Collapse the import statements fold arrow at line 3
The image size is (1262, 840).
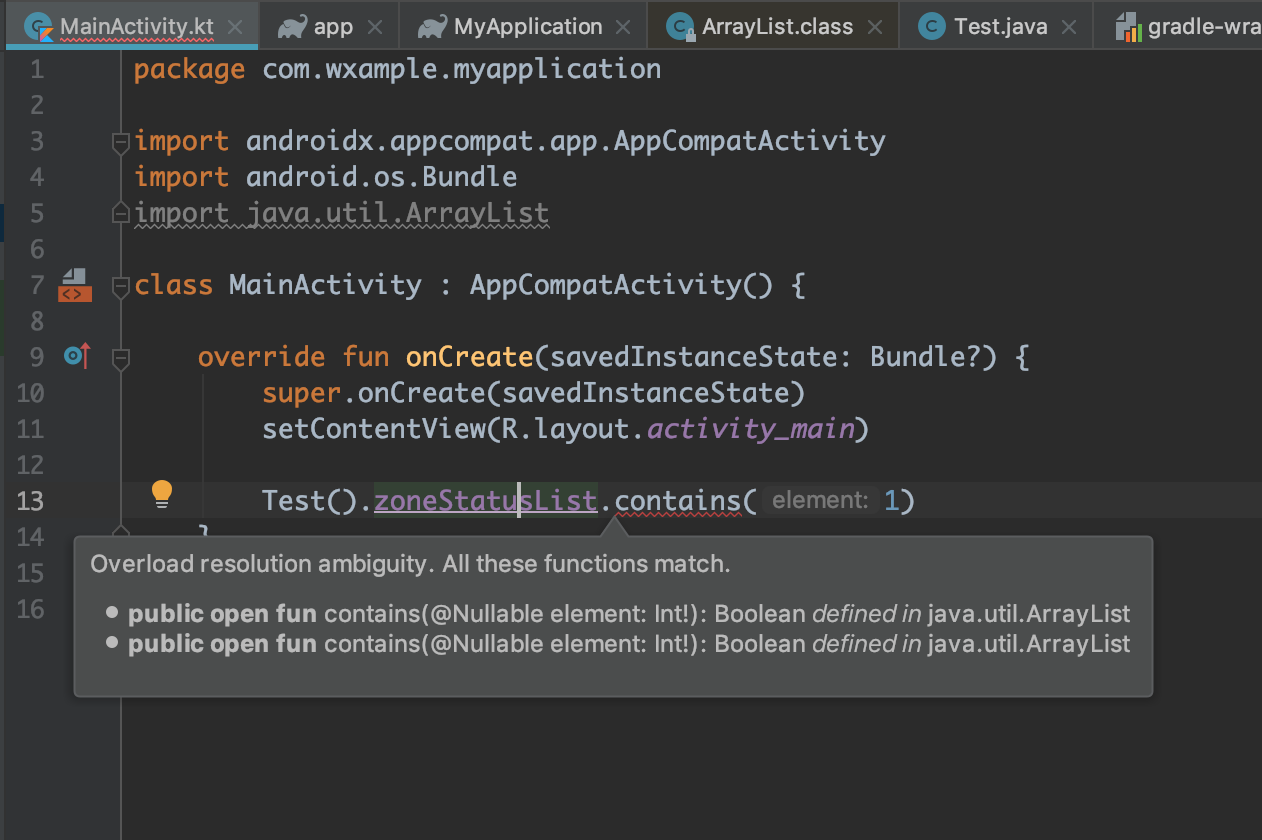(x=120, y=141)
